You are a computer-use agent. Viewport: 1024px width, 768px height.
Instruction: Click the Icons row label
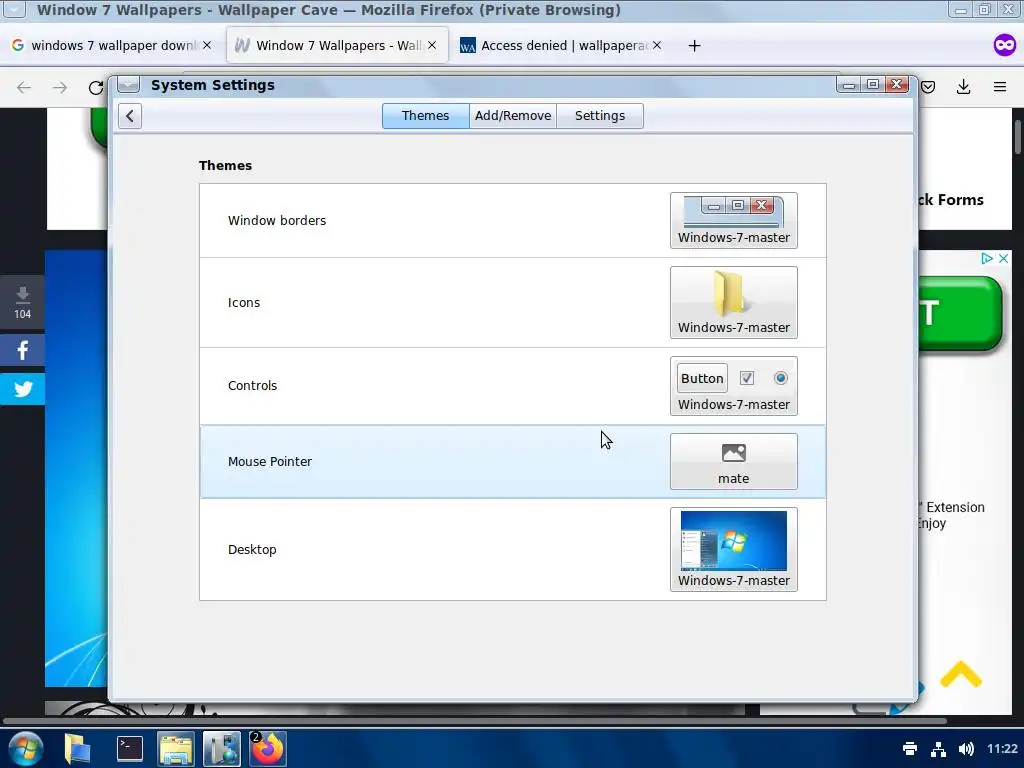coord(244,303)
